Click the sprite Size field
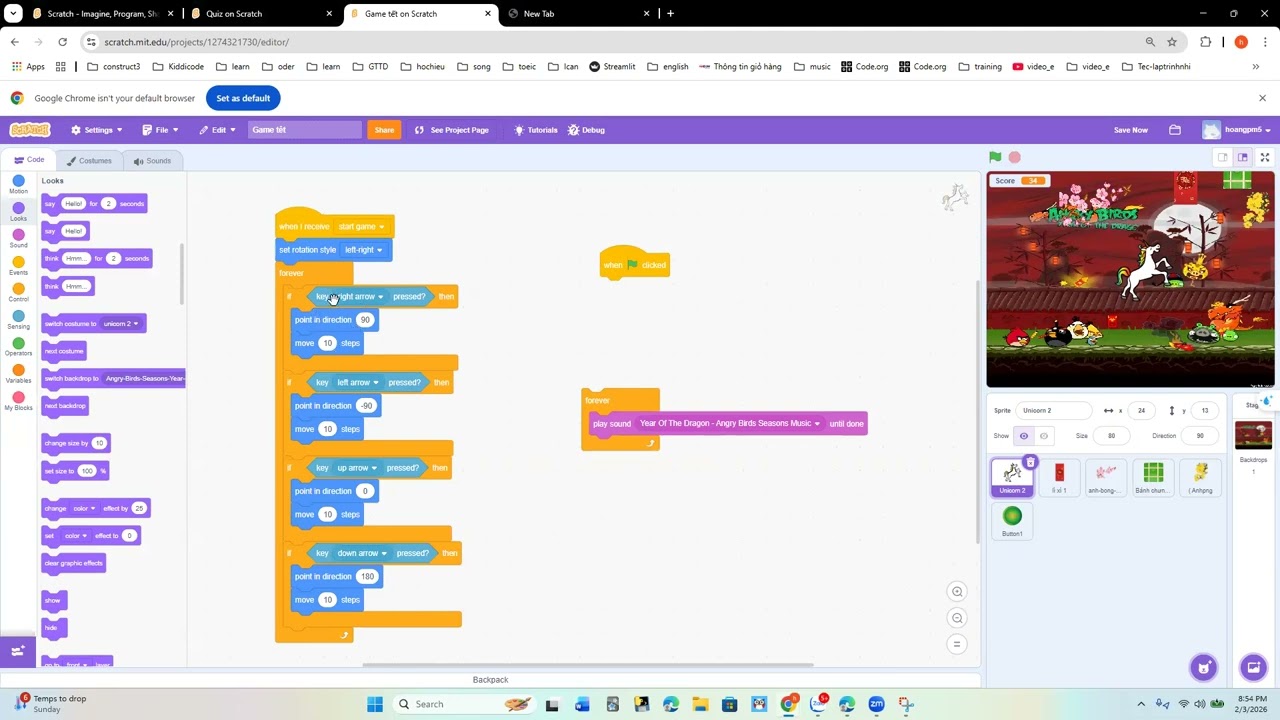The height and width of the screenshot is (720, 1280). coord(1111,436)
